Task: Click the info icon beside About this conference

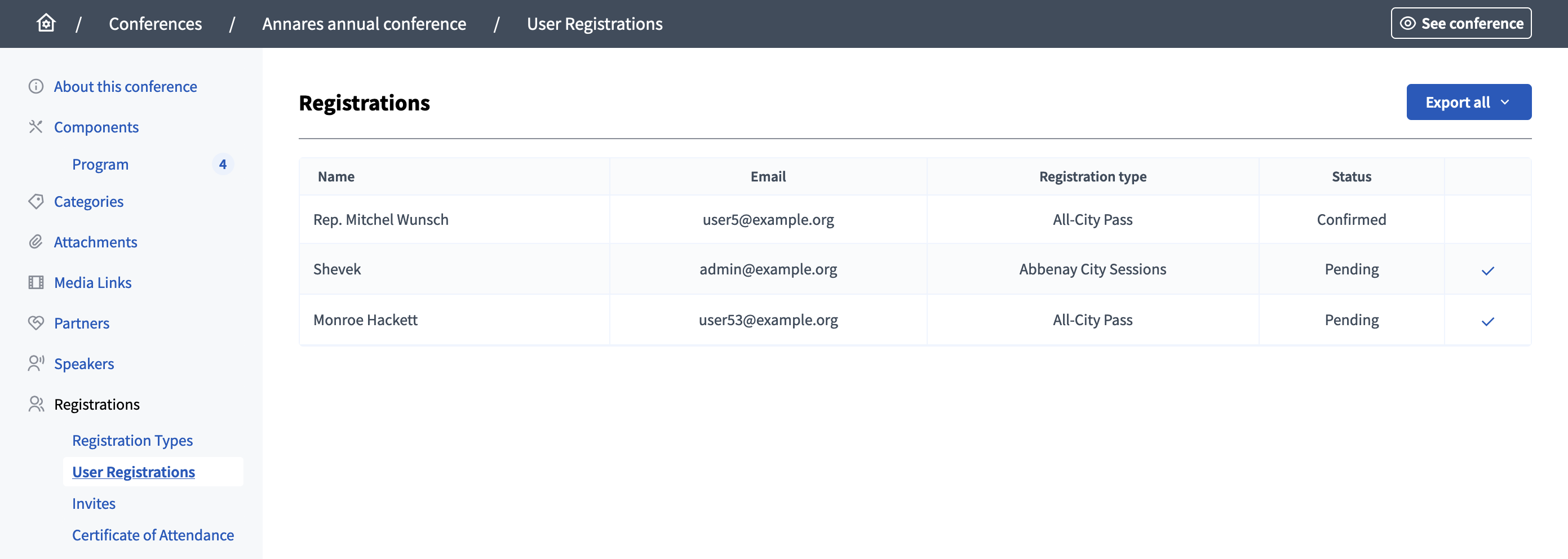Action: (x=36, y=86)
